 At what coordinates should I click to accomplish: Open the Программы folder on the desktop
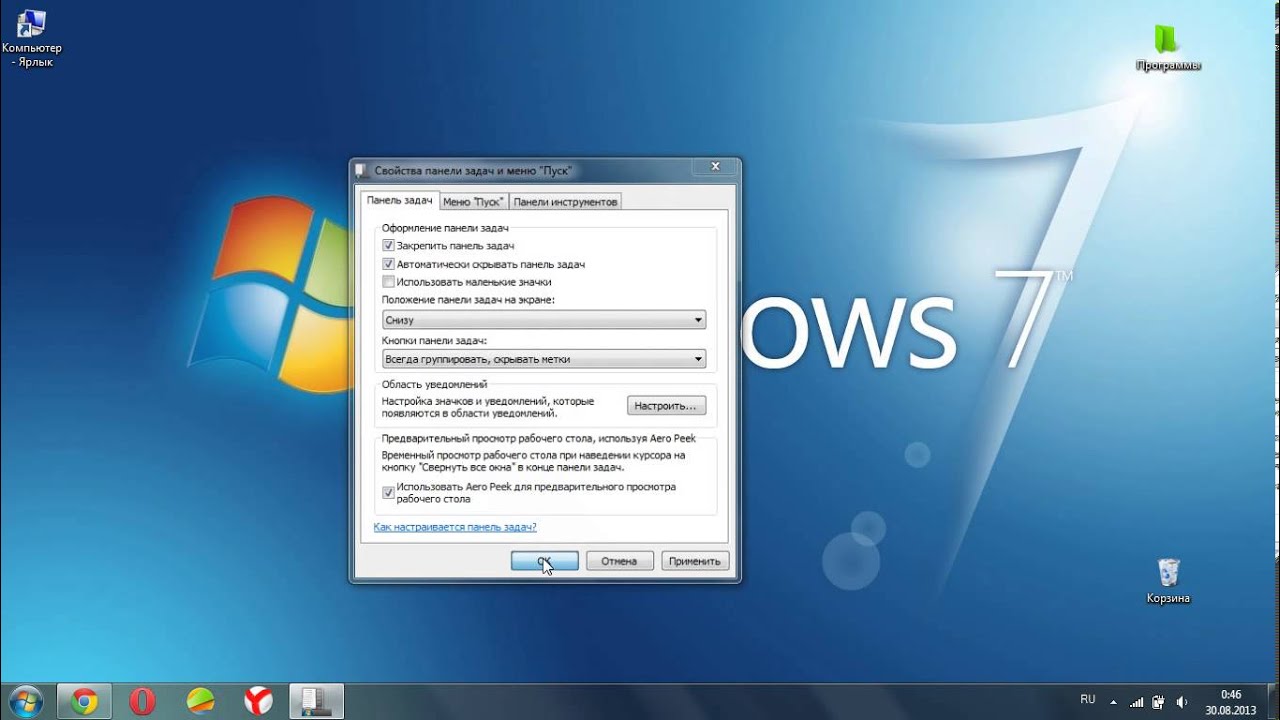pyautogui.click(x=1168, y=48)
